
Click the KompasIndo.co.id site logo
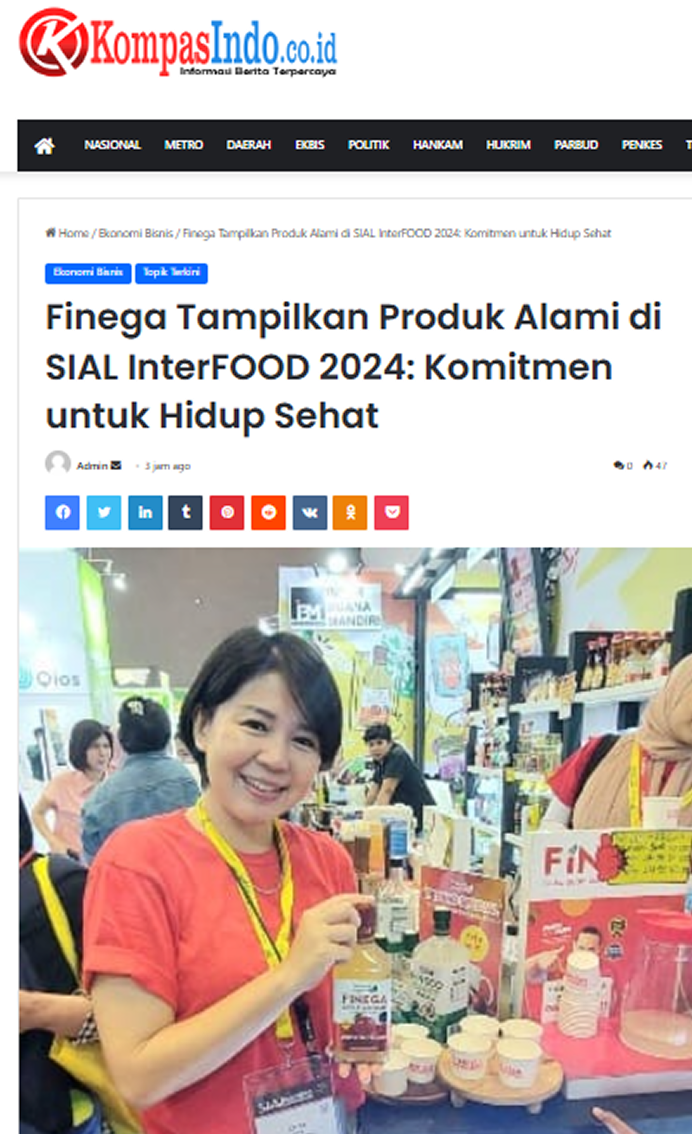pos(178,43)
